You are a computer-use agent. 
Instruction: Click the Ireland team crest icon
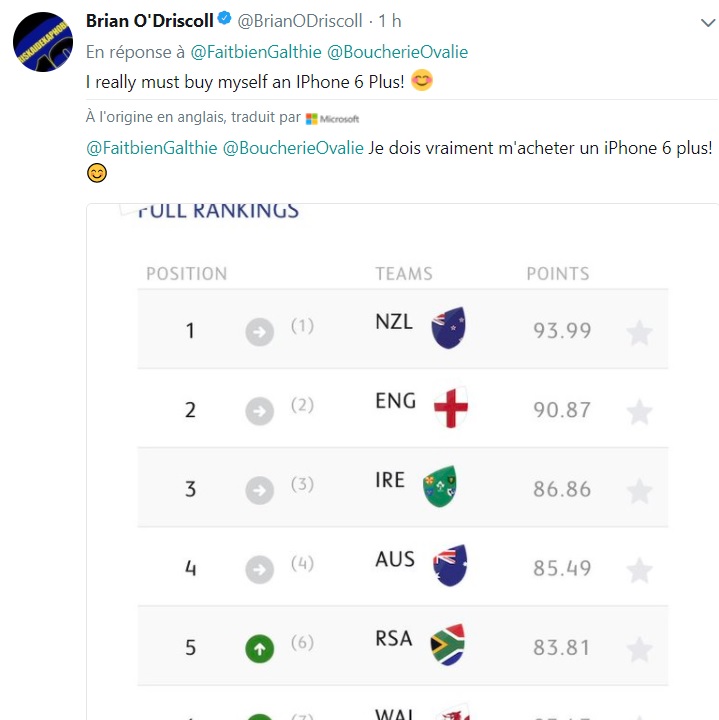click(439, 486)
